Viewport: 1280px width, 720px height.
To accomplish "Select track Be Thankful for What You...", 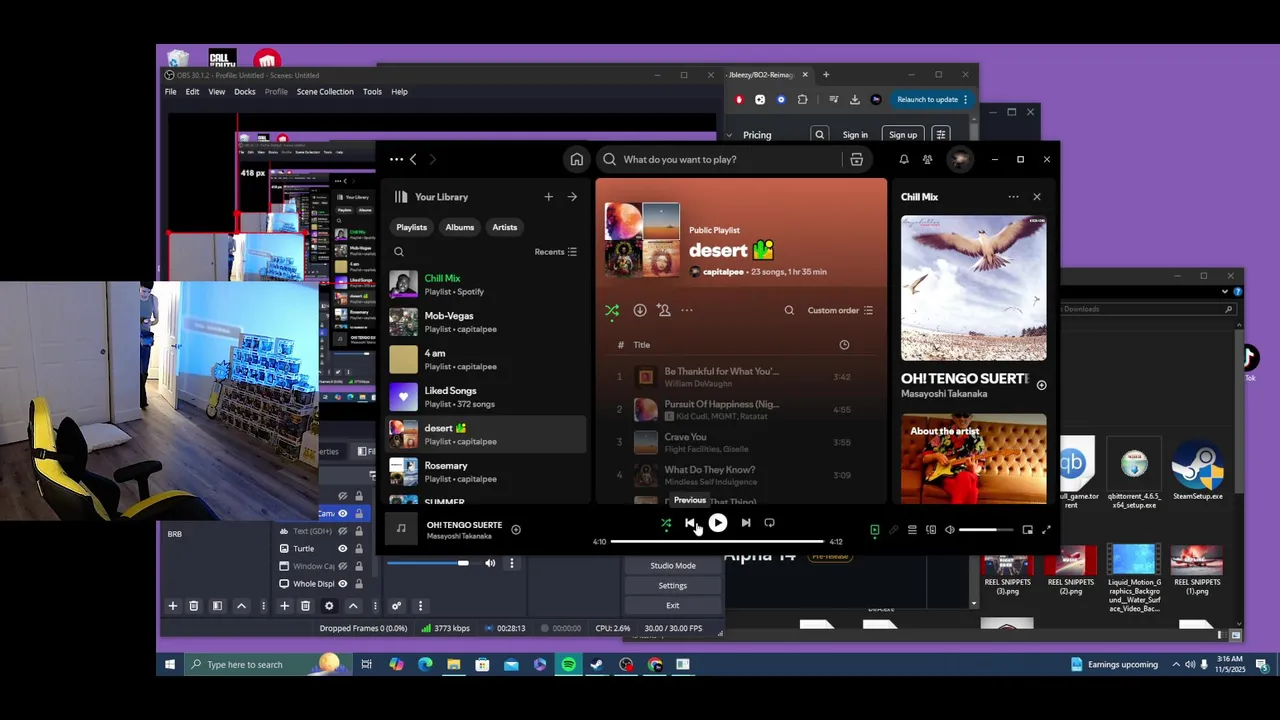I will point(740,377).
